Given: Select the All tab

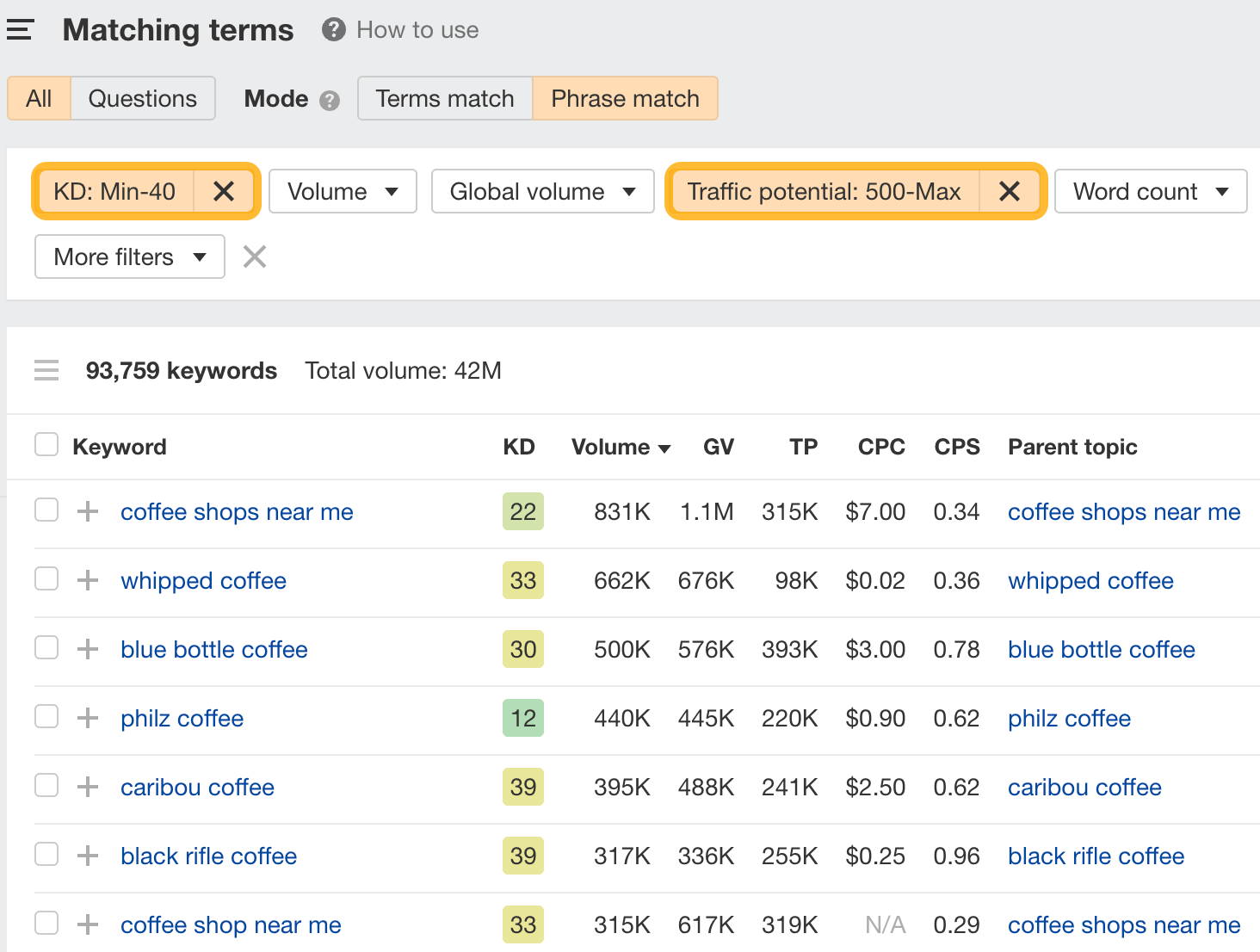Looking at the screenshot, I should coord(38,98).
